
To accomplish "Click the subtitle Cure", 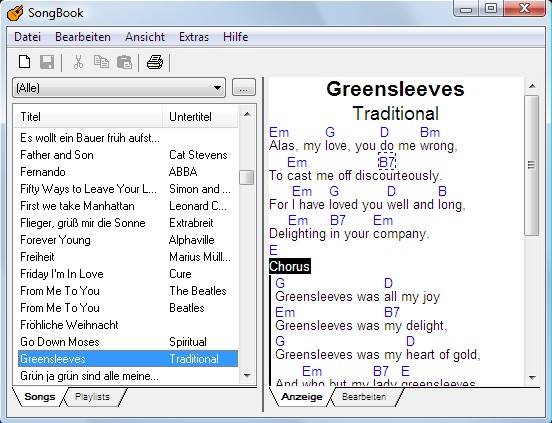I will [180, 274].
